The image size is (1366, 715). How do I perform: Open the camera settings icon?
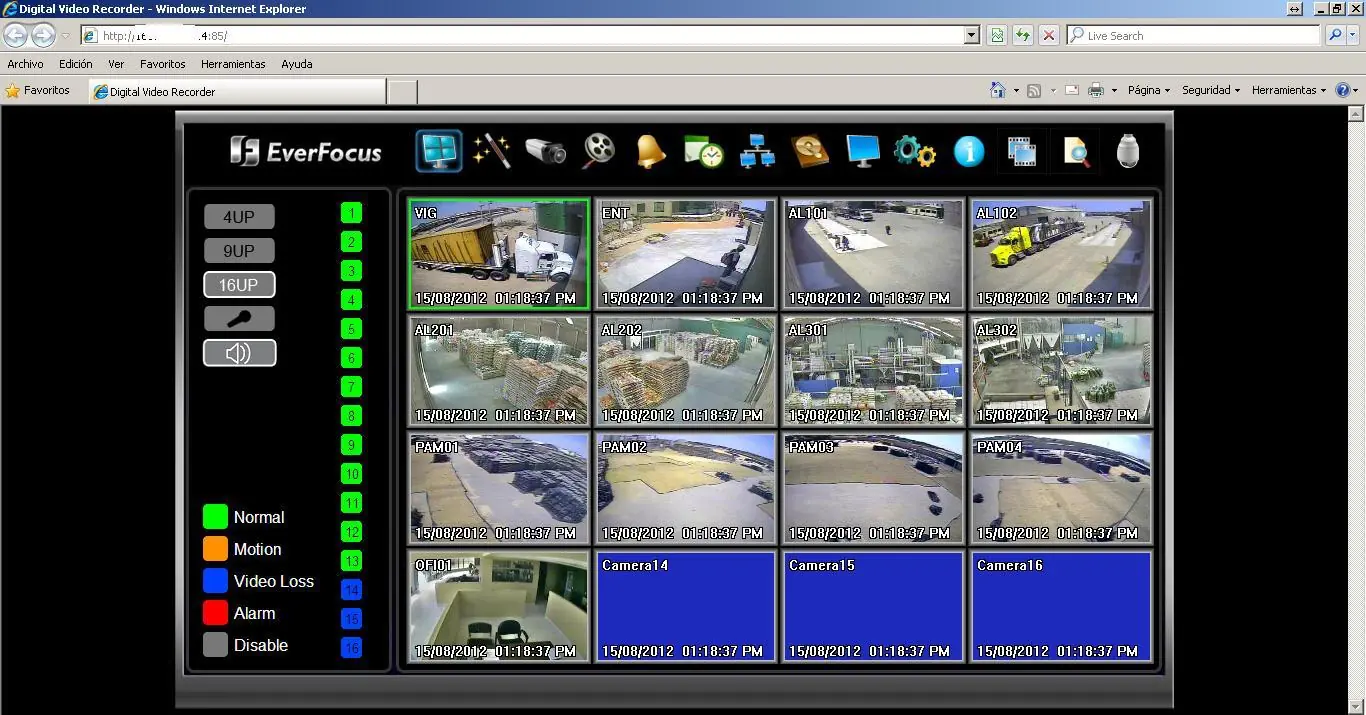[x=546, y=151]
